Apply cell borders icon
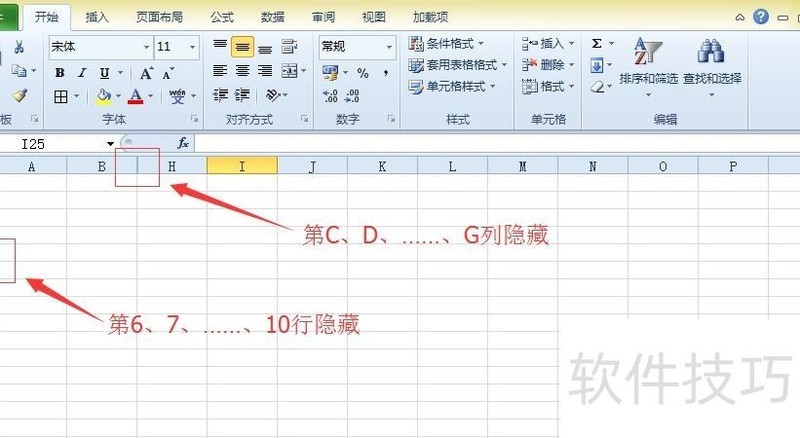Image resolution: width=800 pixels, height=438 pixels. pos(61,96)
